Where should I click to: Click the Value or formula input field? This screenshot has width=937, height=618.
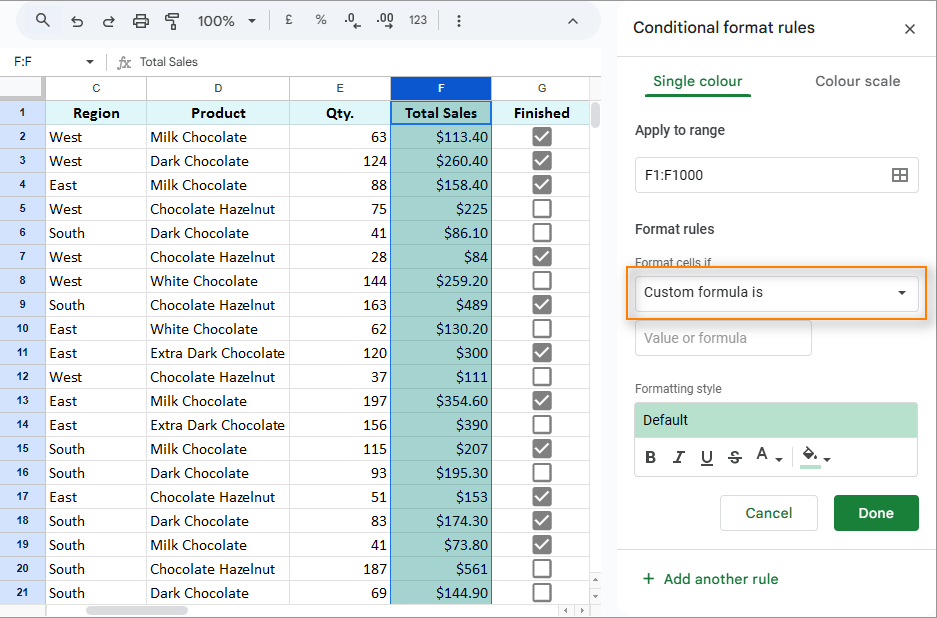coord(722,338)
